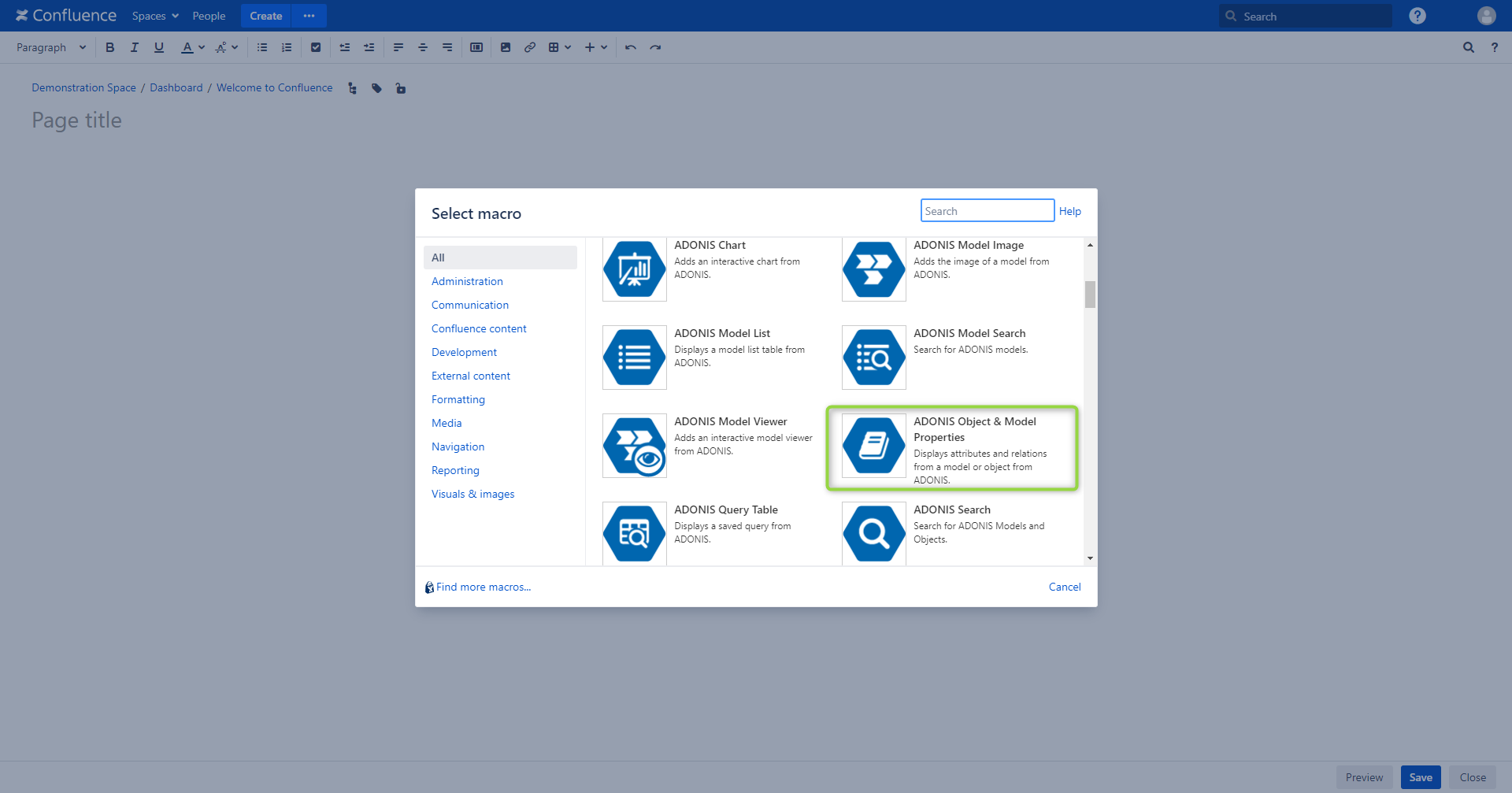
Task: Click the Close editor button
Action: pos(1473,777)
